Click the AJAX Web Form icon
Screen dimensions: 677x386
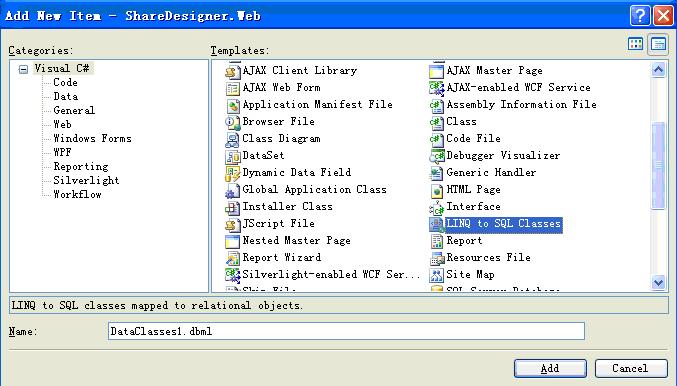tap(232, 89)
